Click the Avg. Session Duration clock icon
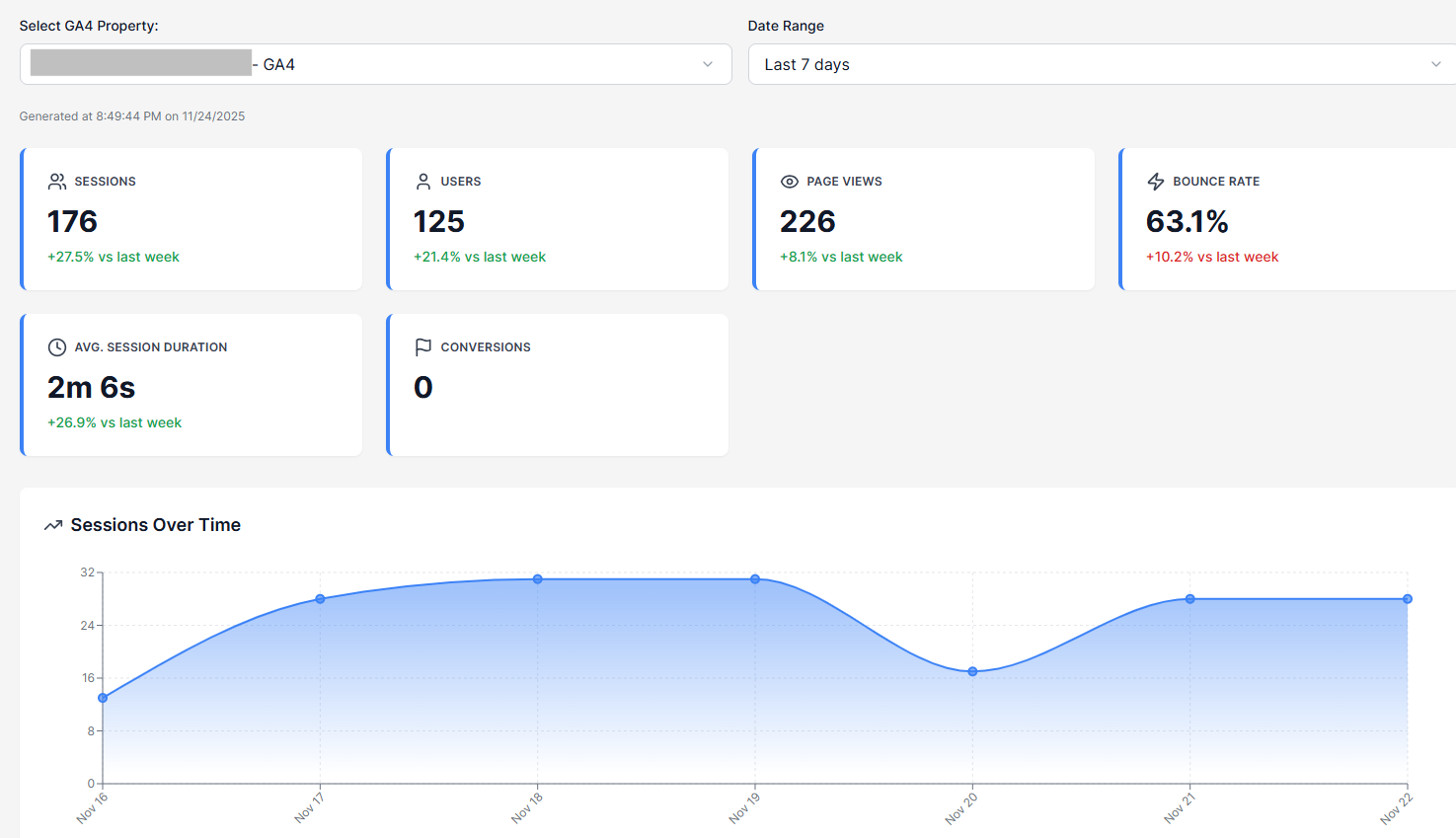1456x838 pixels. pos(57,347)
